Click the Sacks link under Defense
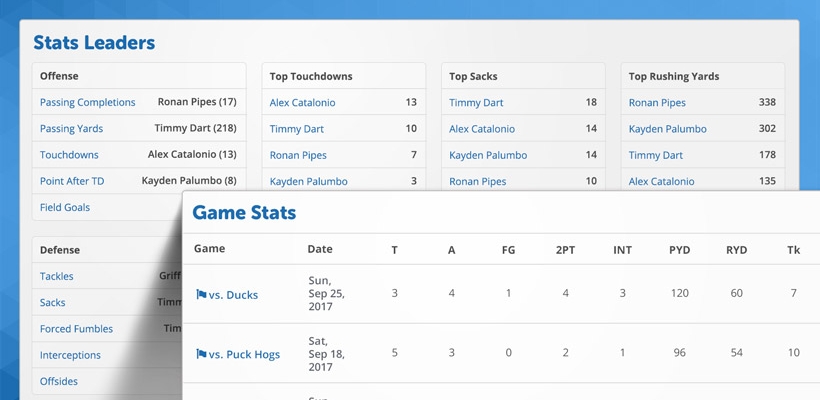 pos(52,302)
